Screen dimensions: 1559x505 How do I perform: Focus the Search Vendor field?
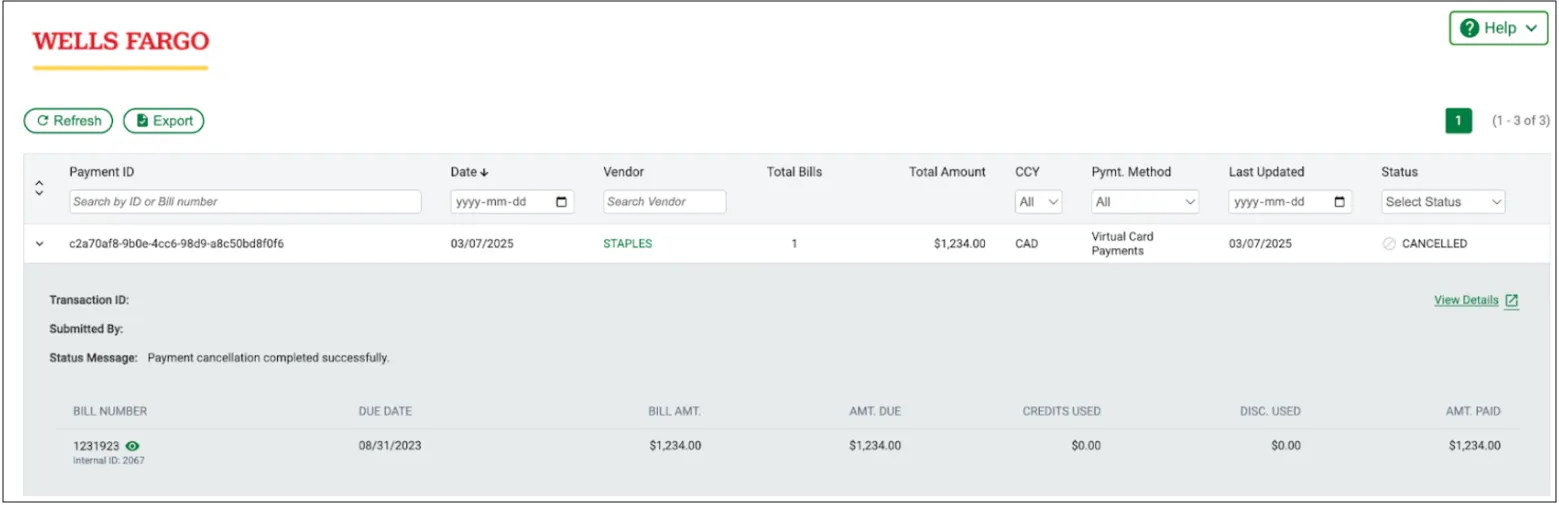pyautogui.click(x=664, y=201)
